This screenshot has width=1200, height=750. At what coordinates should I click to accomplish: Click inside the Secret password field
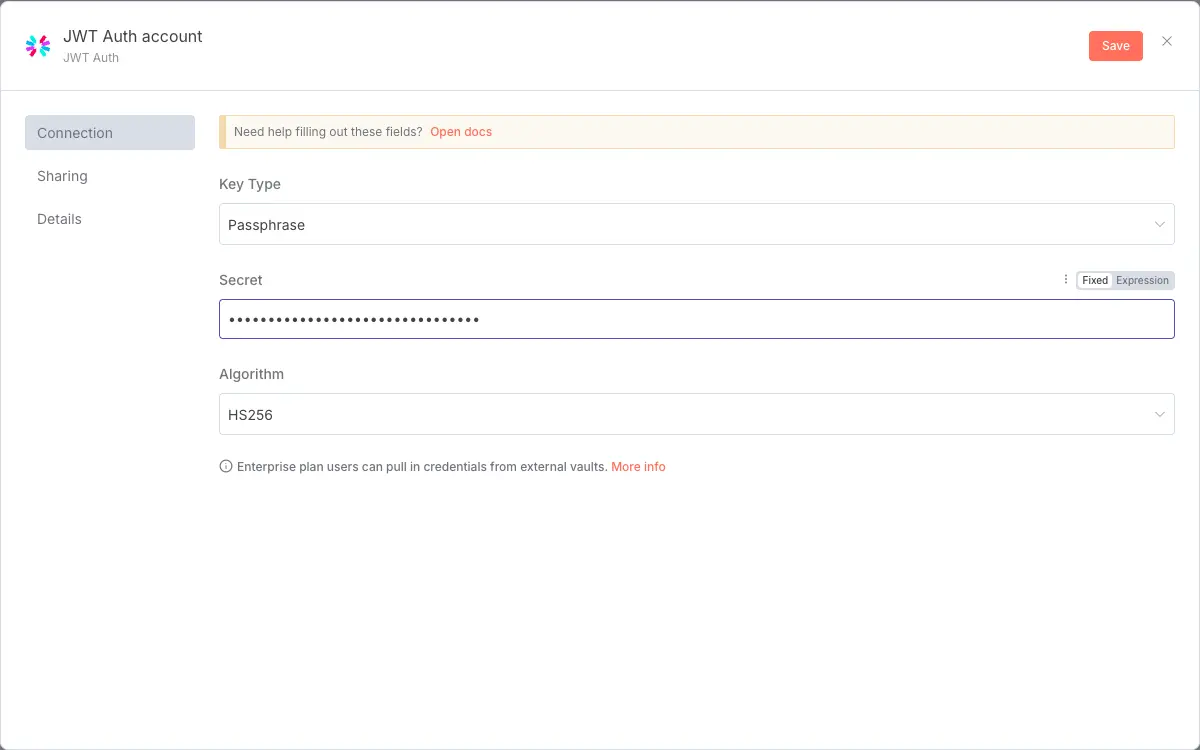coord(697,318)
